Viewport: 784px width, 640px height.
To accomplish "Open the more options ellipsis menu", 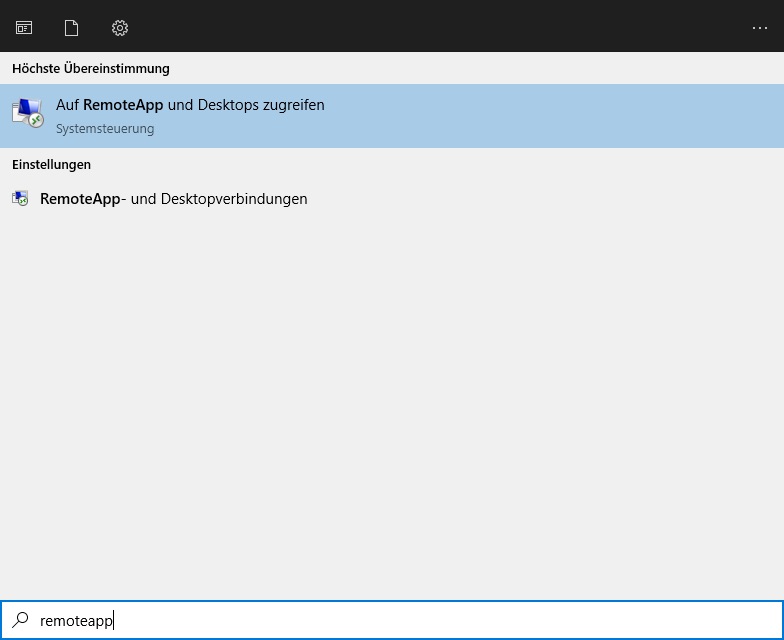I will point(760,28).
